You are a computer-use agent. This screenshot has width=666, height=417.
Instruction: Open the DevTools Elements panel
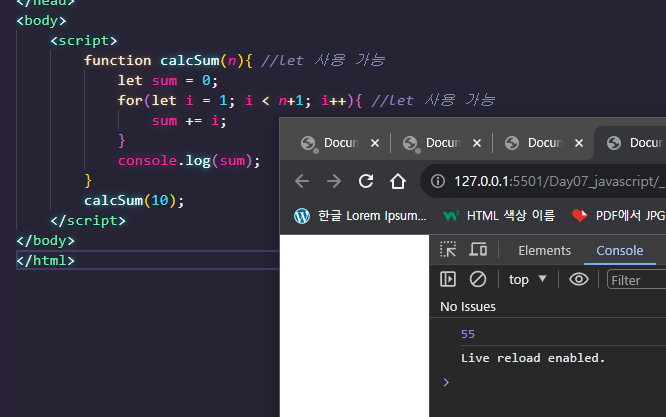click(x=544, y=251)
